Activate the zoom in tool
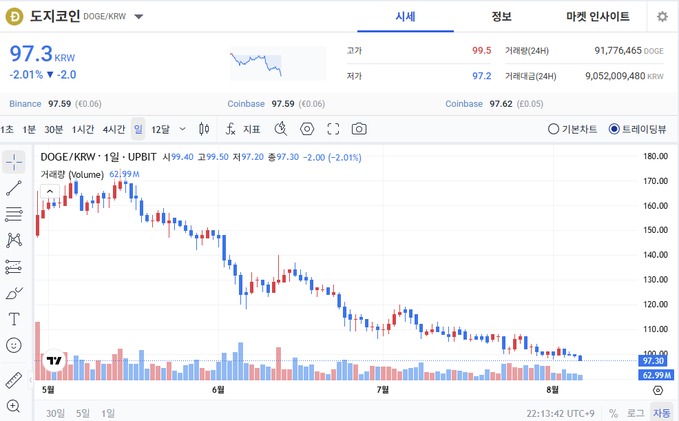The height and width of the screenshot is (421, 679). click(13, 406)
